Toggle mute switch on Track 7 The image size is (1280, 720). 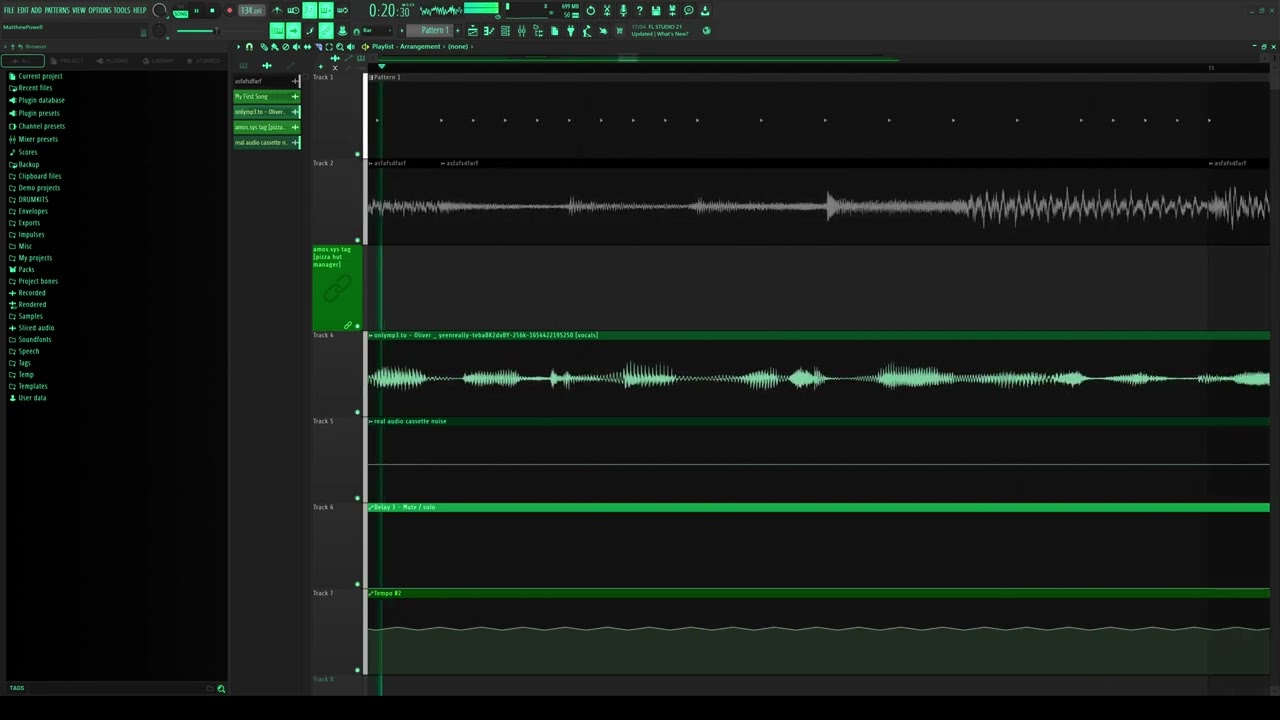coord(357,670)
